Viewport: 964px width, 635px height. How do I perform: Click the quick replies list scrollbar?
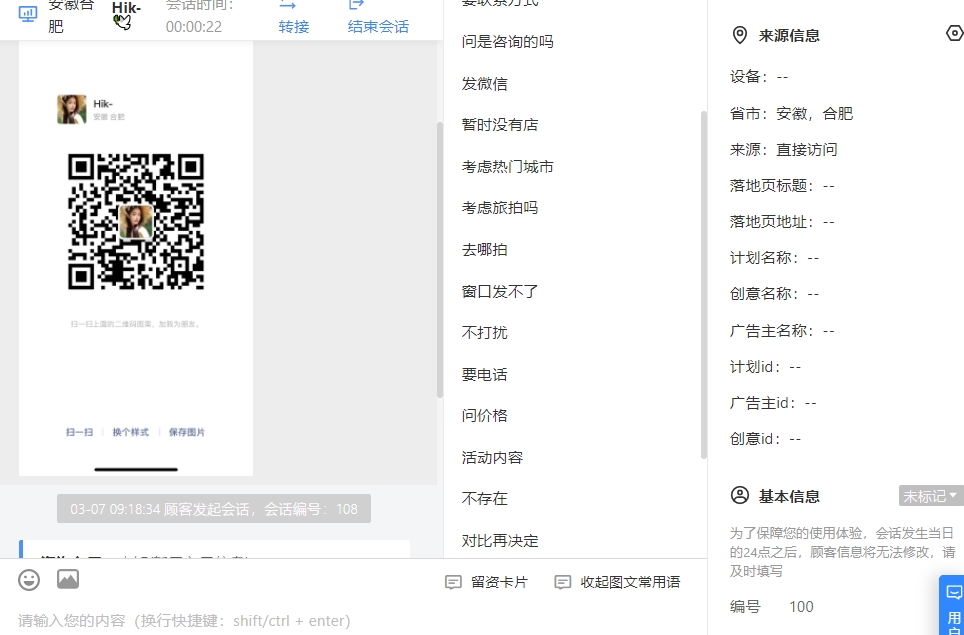(704, 285)
